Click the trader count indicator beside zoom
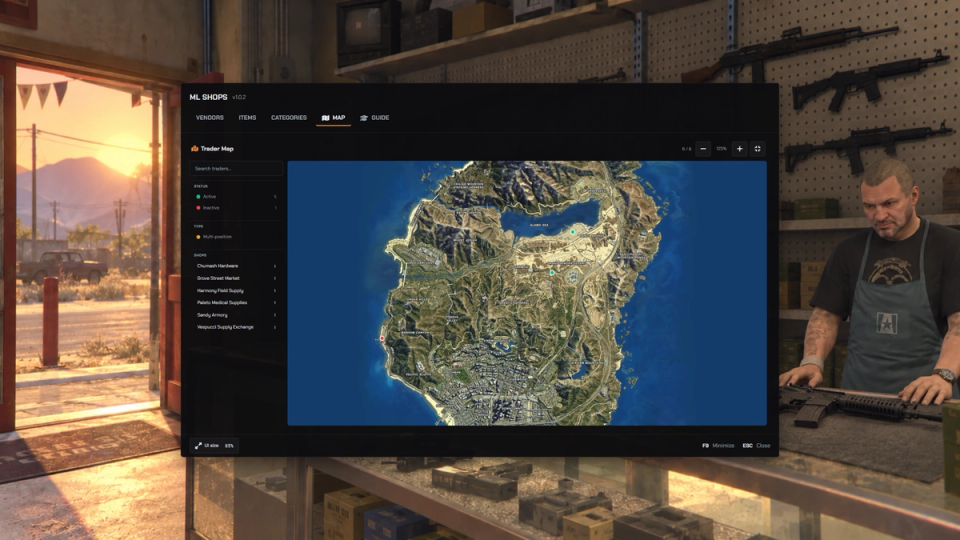The height and width of the screenshot is (540, 960). (x=686, y=149)
